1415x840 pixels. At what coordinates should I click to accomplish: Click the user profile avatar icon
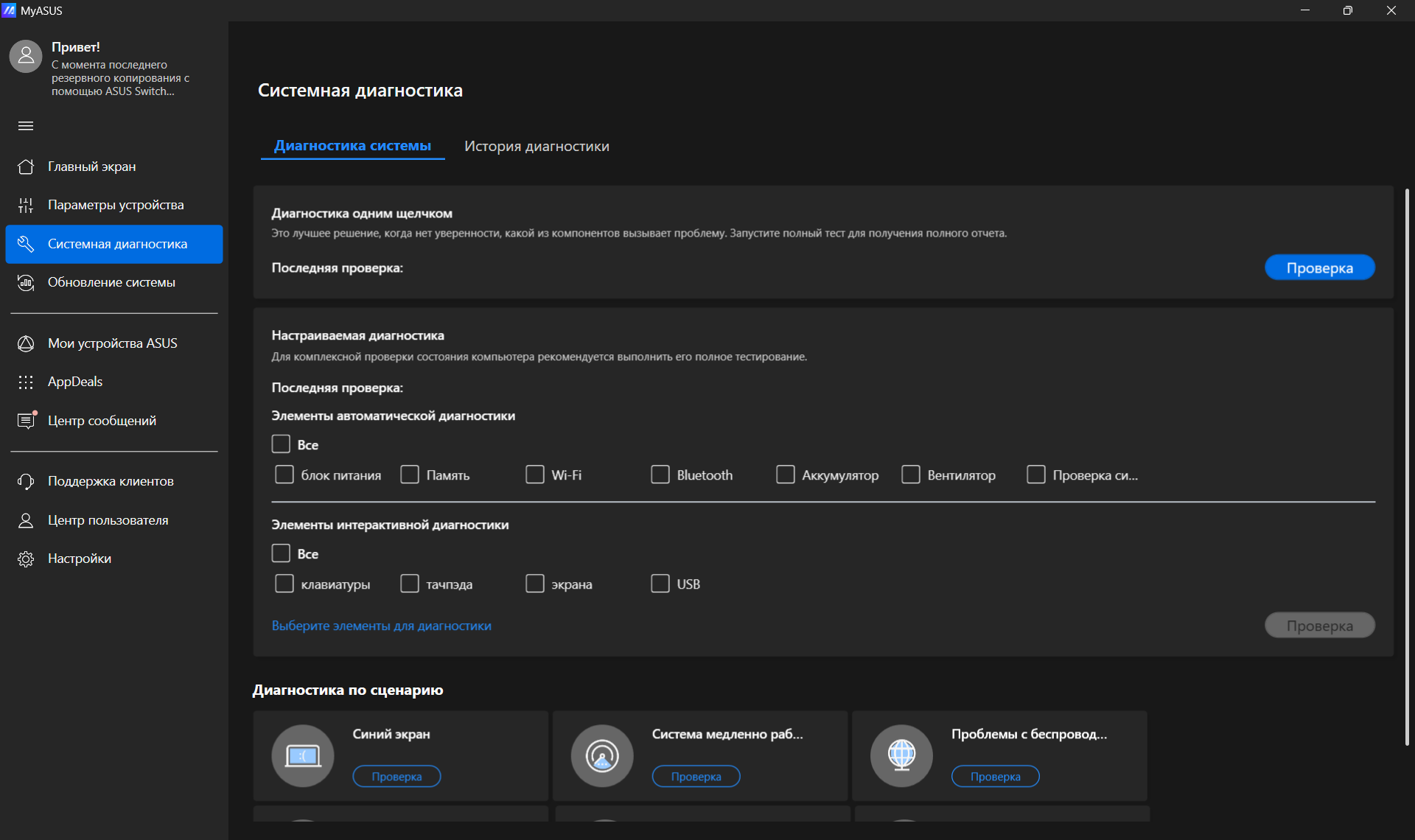[x=26, y=56]
